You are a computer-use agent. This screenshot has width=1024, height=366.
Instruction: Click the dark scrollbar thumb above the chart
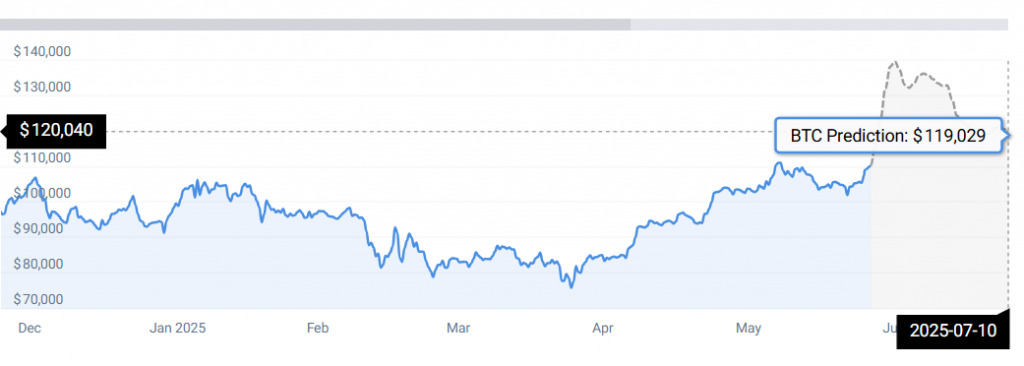[x=315, y=25]
